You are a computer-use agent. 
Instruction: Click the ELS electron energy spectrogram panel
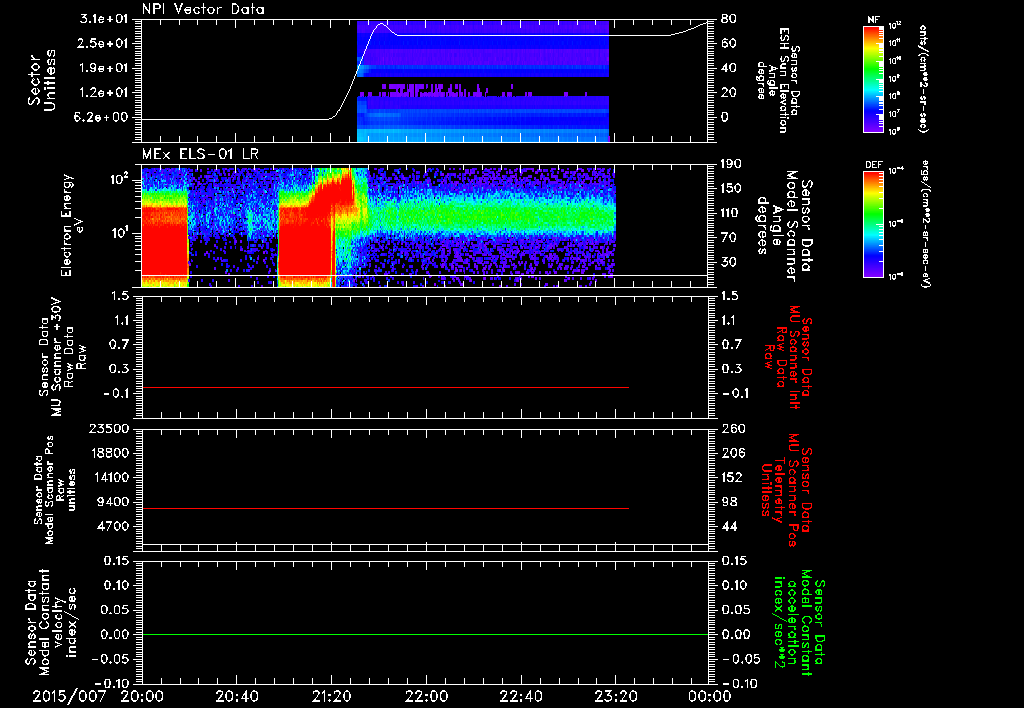click(x=425, y=226)
